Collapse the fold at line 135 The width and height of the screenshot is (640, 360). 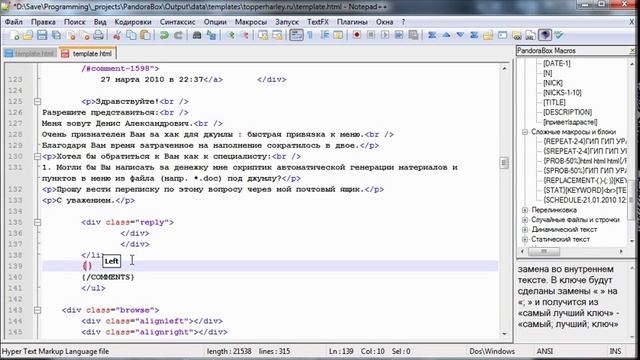(37, 222)
